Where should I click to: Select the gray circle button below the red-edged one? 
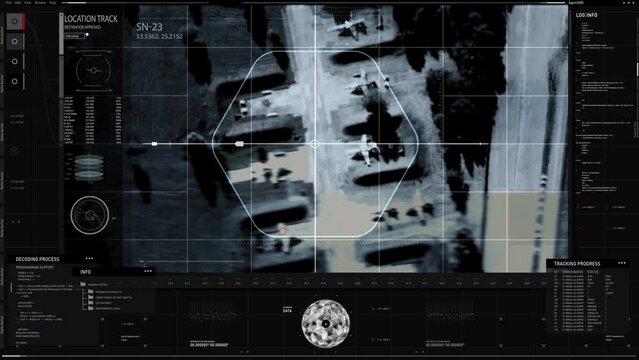tap(15, 41)
